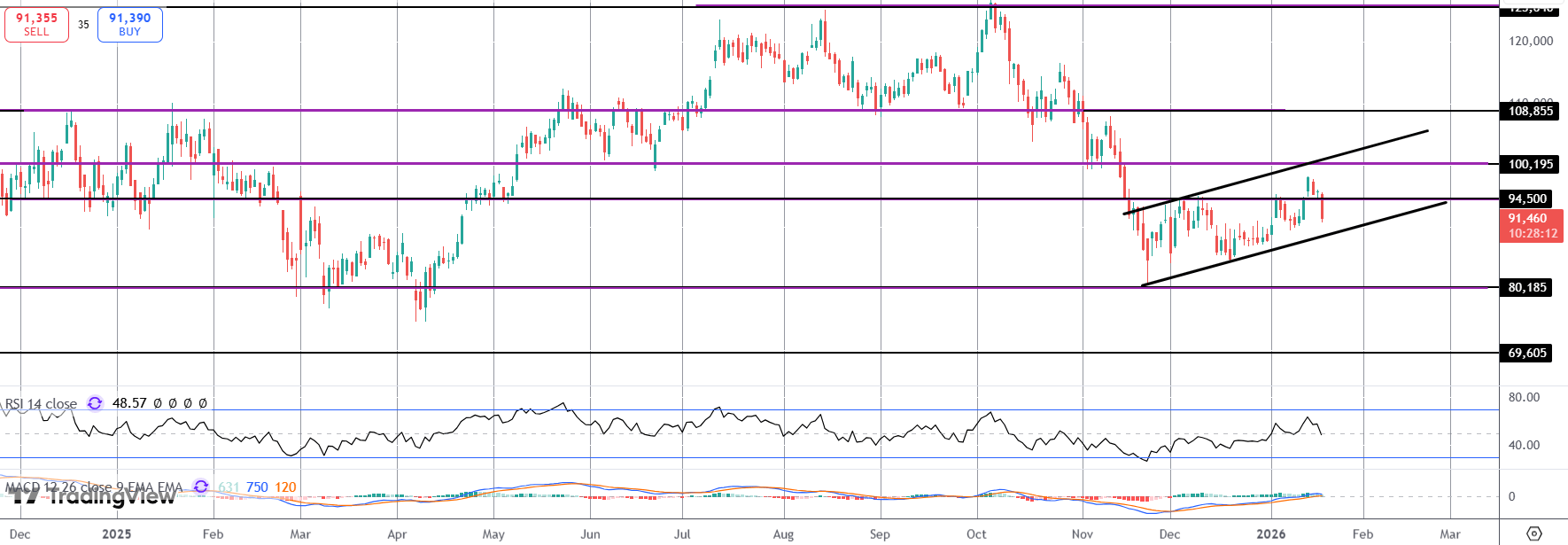Click the spread value 35 between Sell and Buy
The height and width of the screenshot is (545, 1568).
83,25
